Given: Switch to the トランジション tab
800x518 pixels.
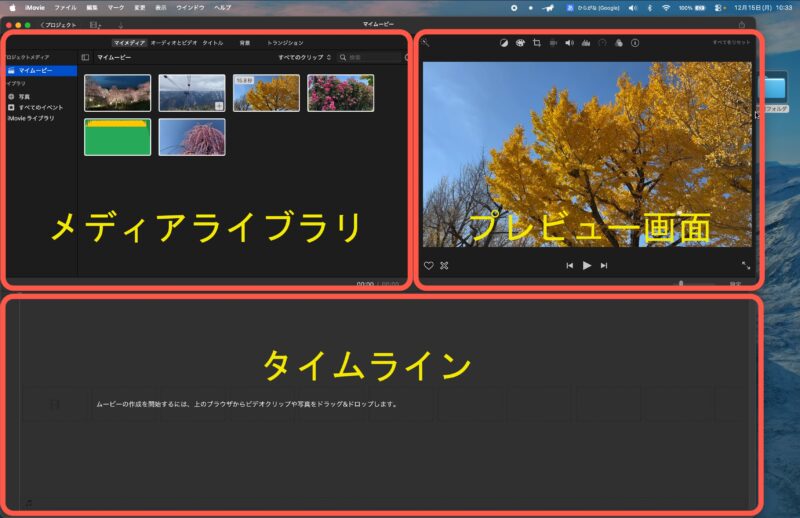Looking at the screenshot, I should [285, 43].
